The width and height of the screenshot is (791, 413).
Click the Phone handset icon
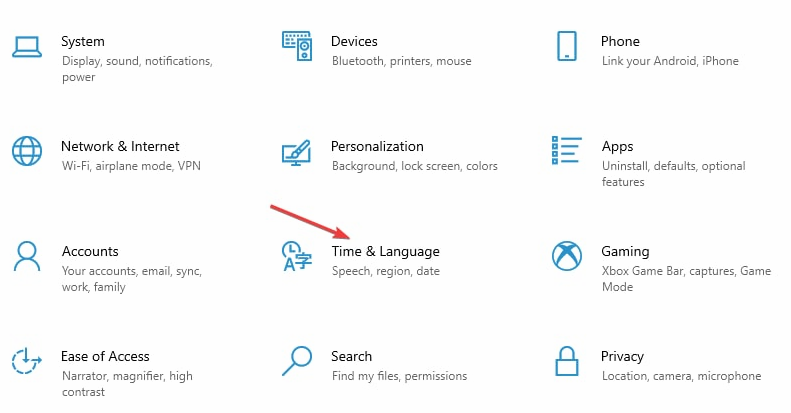[567, 46]
